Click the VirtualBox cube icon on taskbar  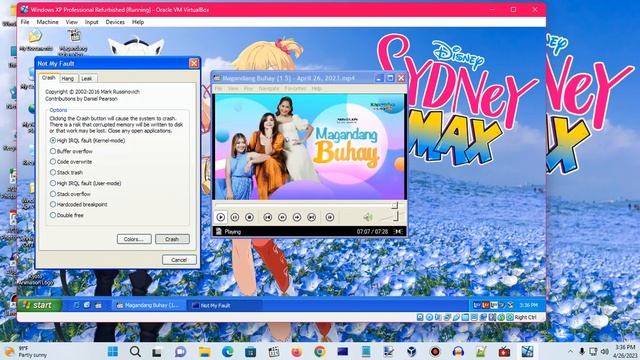412,351
